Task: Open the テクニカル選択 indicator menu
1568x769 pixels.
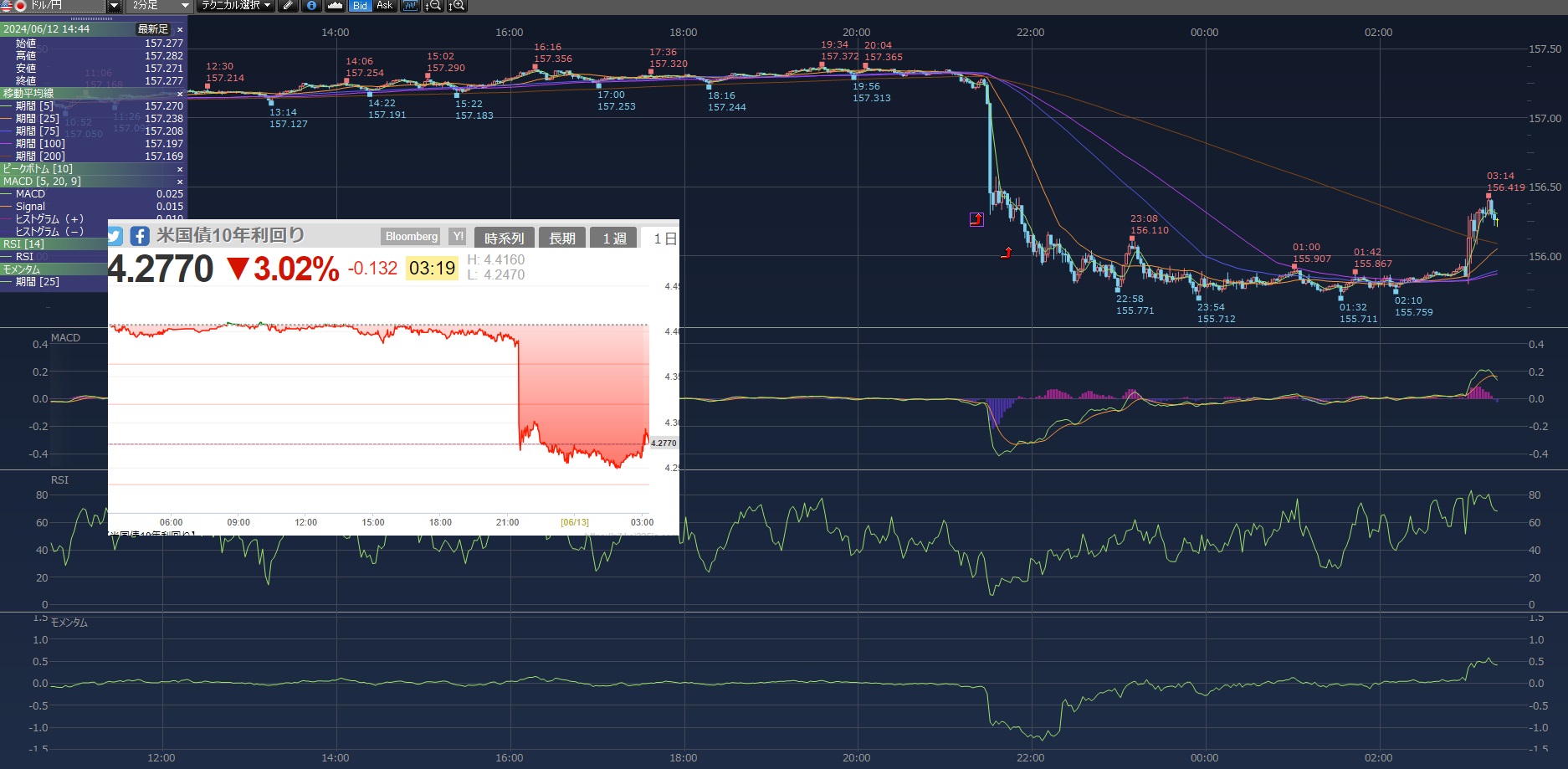Action: (236, 6)
